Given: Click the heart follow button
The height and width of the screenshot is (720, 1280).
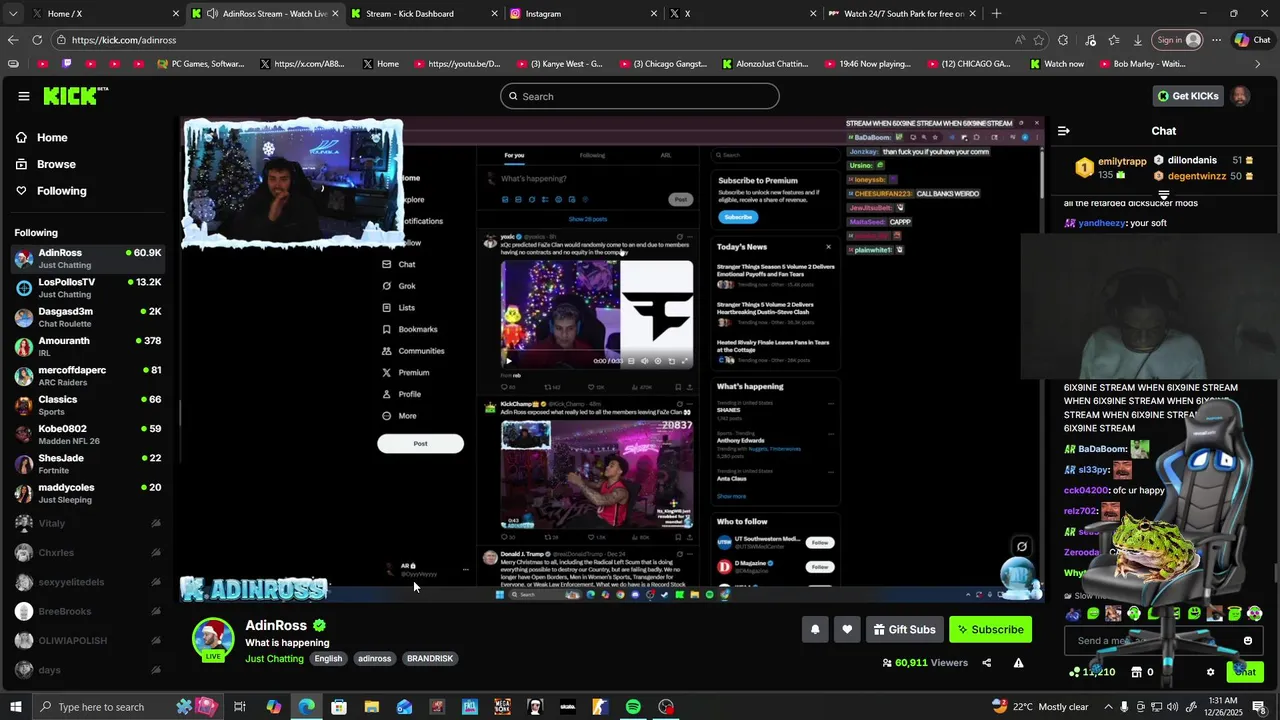Looking at the screenshot, I should [847, 629].
